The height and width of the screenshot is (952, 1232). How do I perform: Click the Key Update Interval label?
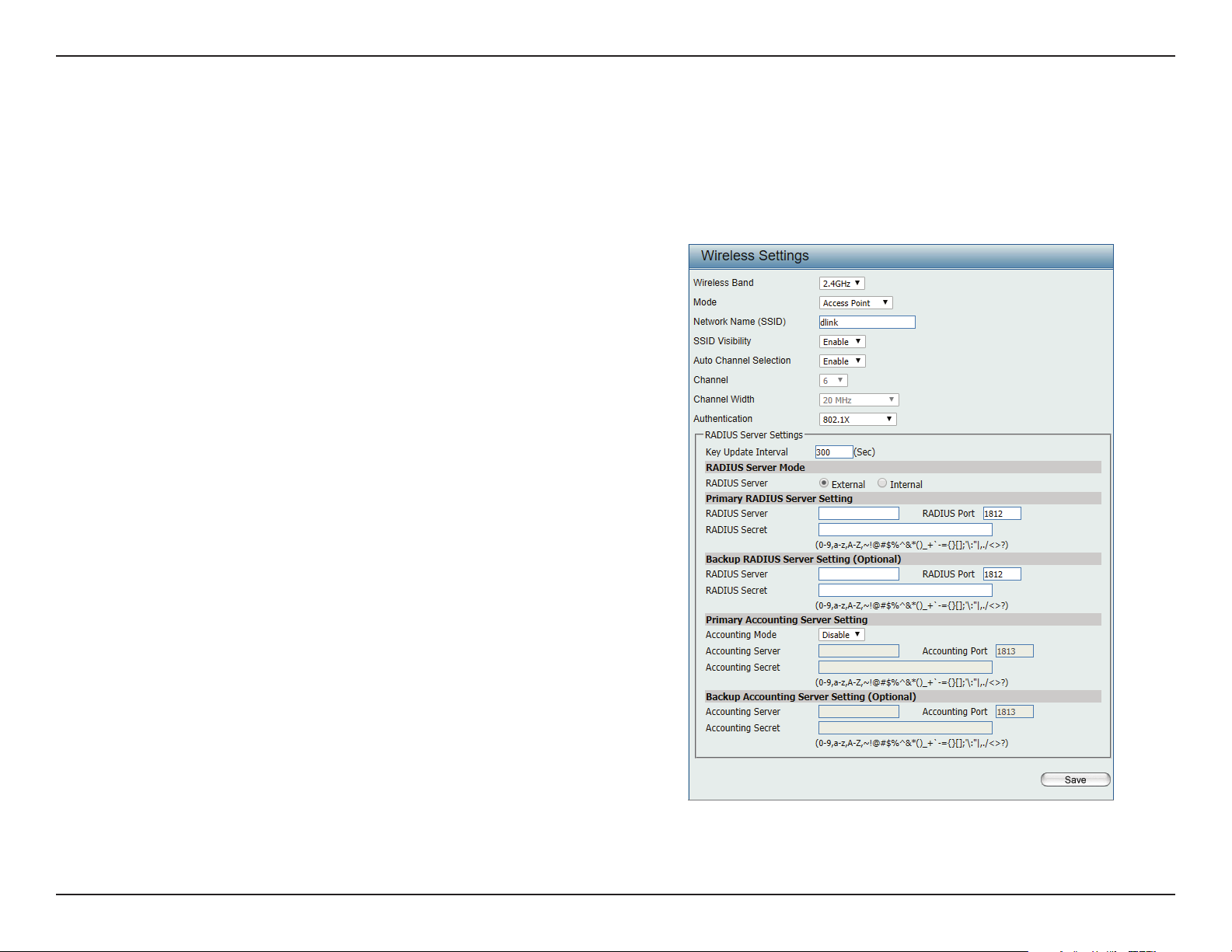tap(747, 452)
